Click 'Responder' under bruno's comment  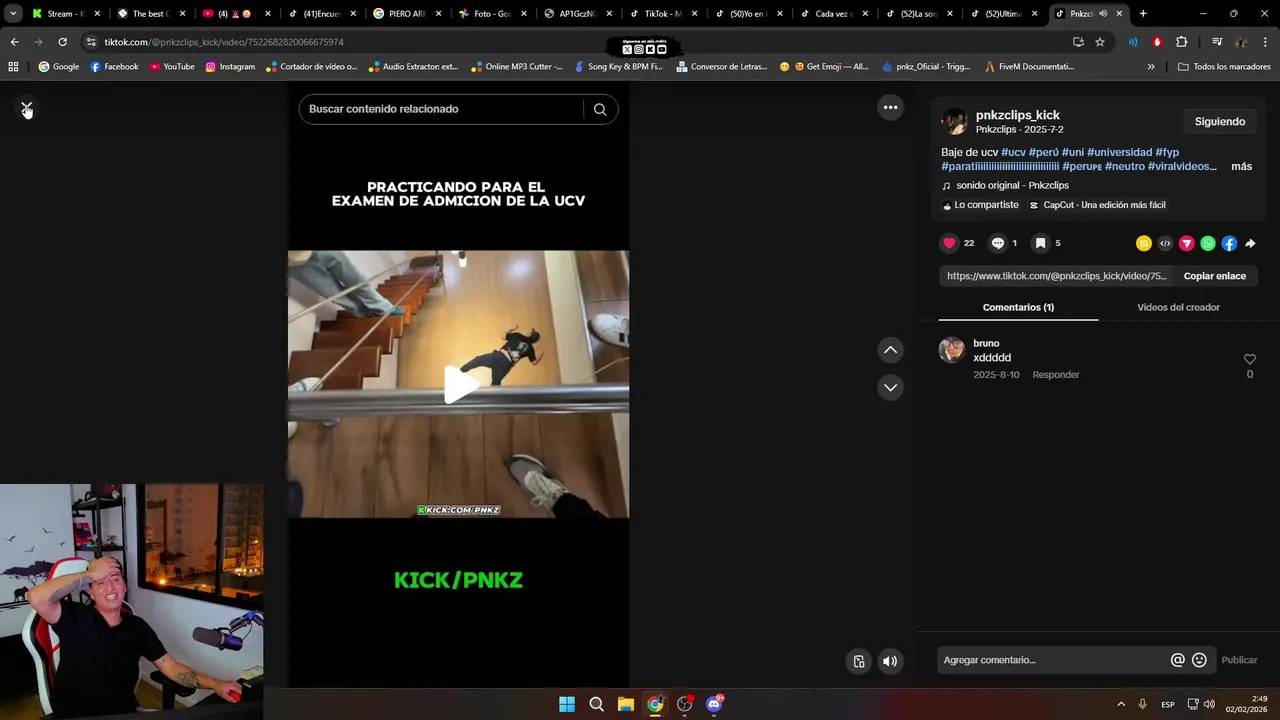click(1055, 375)
